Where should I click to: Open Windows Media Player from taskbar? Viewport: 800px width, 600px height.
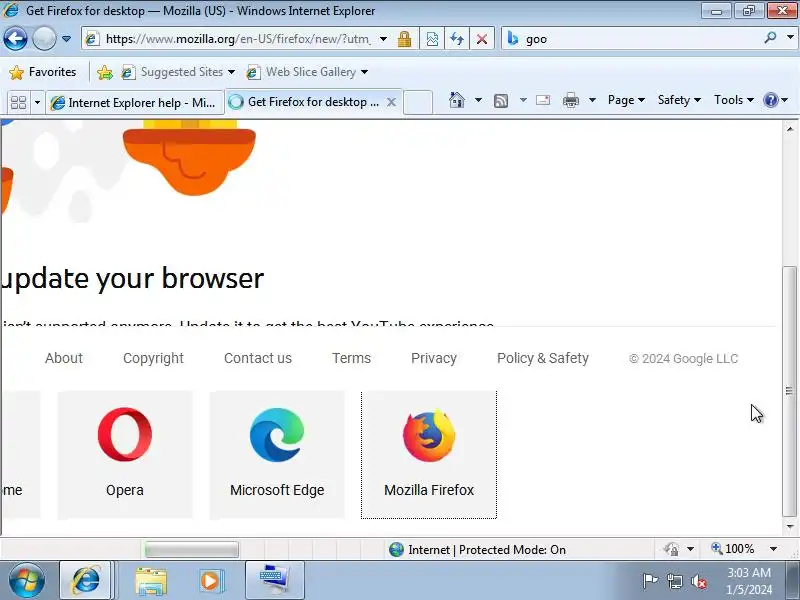[210, 581]
